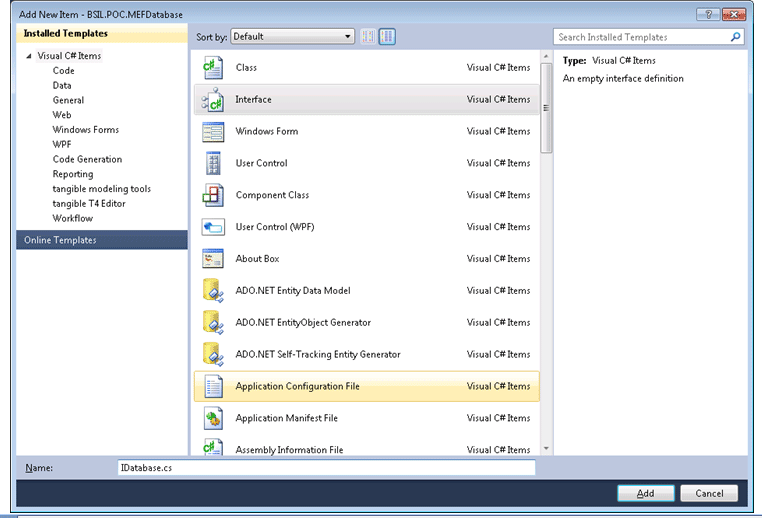Choose the ADO.NET Self-Tracking Entity Generator icon
The height and width of the screenshot is (518, 762).
pyautogui.click(x=213, y=354)
